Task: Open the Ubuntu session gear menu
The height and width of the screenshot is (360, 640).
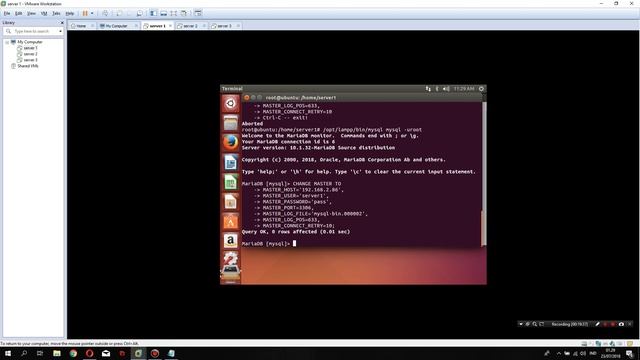Action: [481, 89]
